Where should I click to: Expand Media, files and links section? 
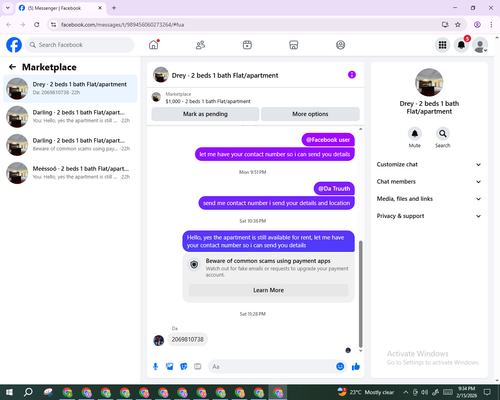point(429,199)
